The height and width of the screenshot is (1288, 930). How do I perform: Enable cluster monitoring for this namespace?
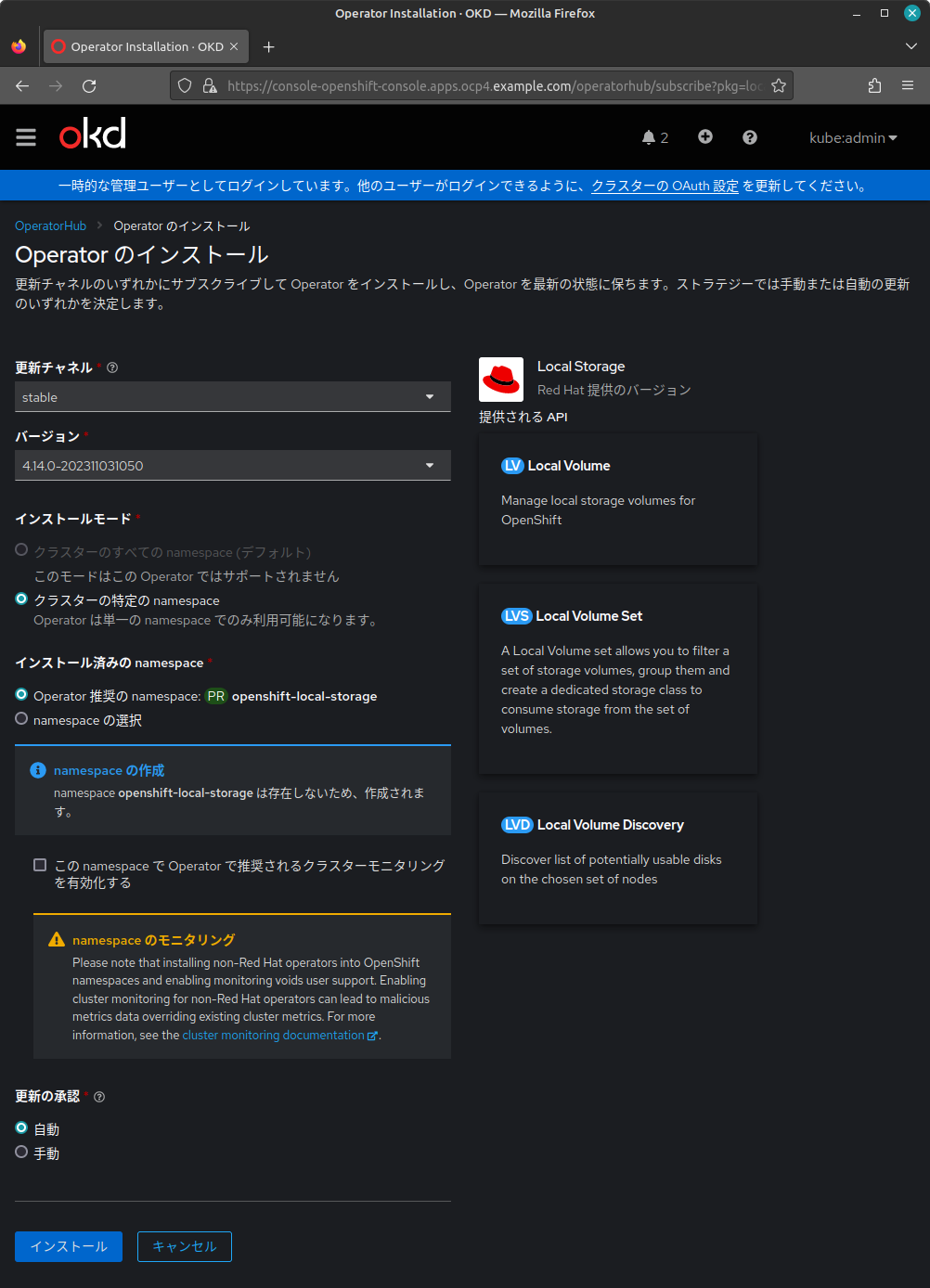[x=40, y=864]
